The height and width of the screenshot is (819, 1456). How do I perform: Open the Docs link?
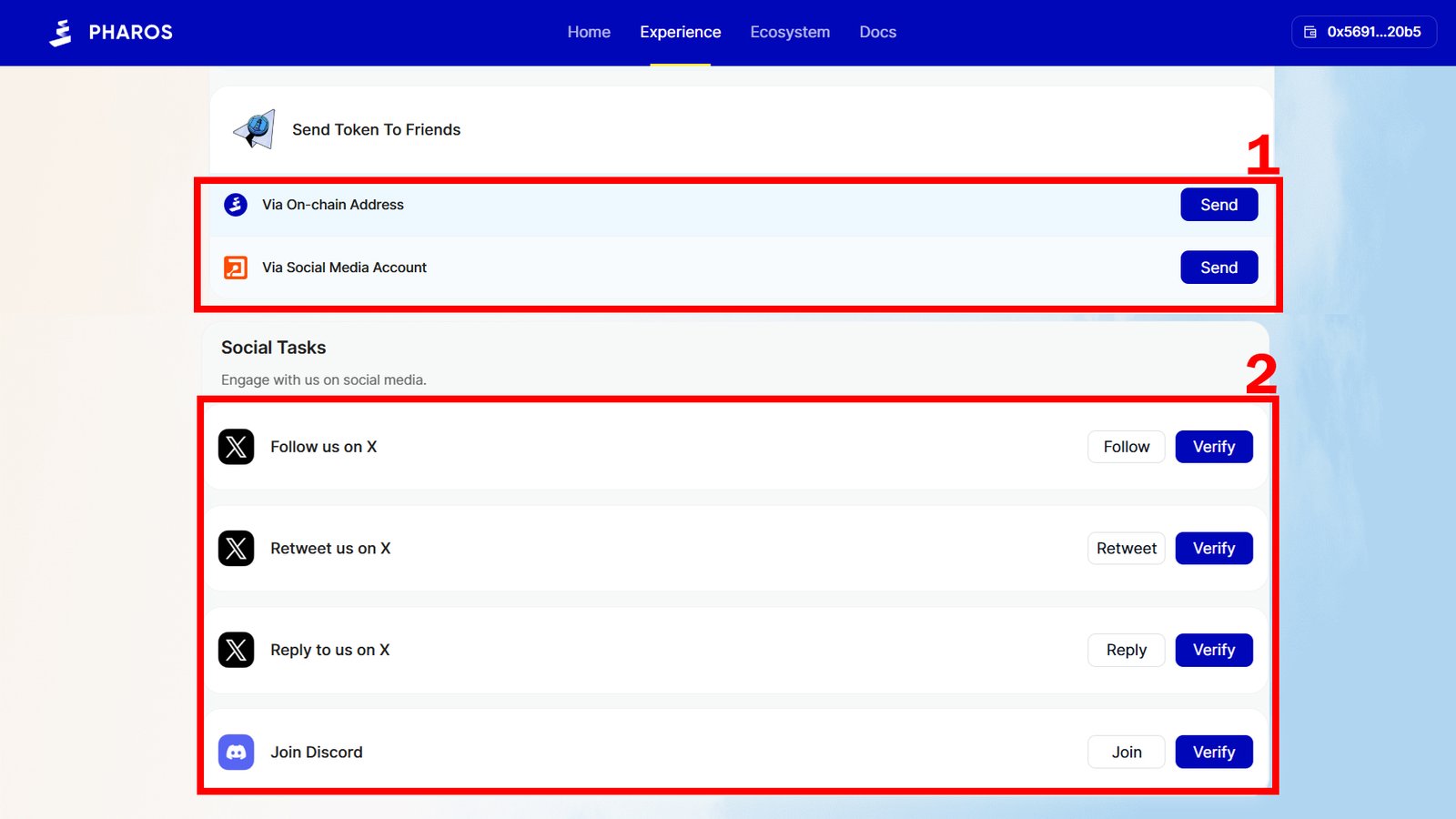pyautogui.click(x=877, y=32)
